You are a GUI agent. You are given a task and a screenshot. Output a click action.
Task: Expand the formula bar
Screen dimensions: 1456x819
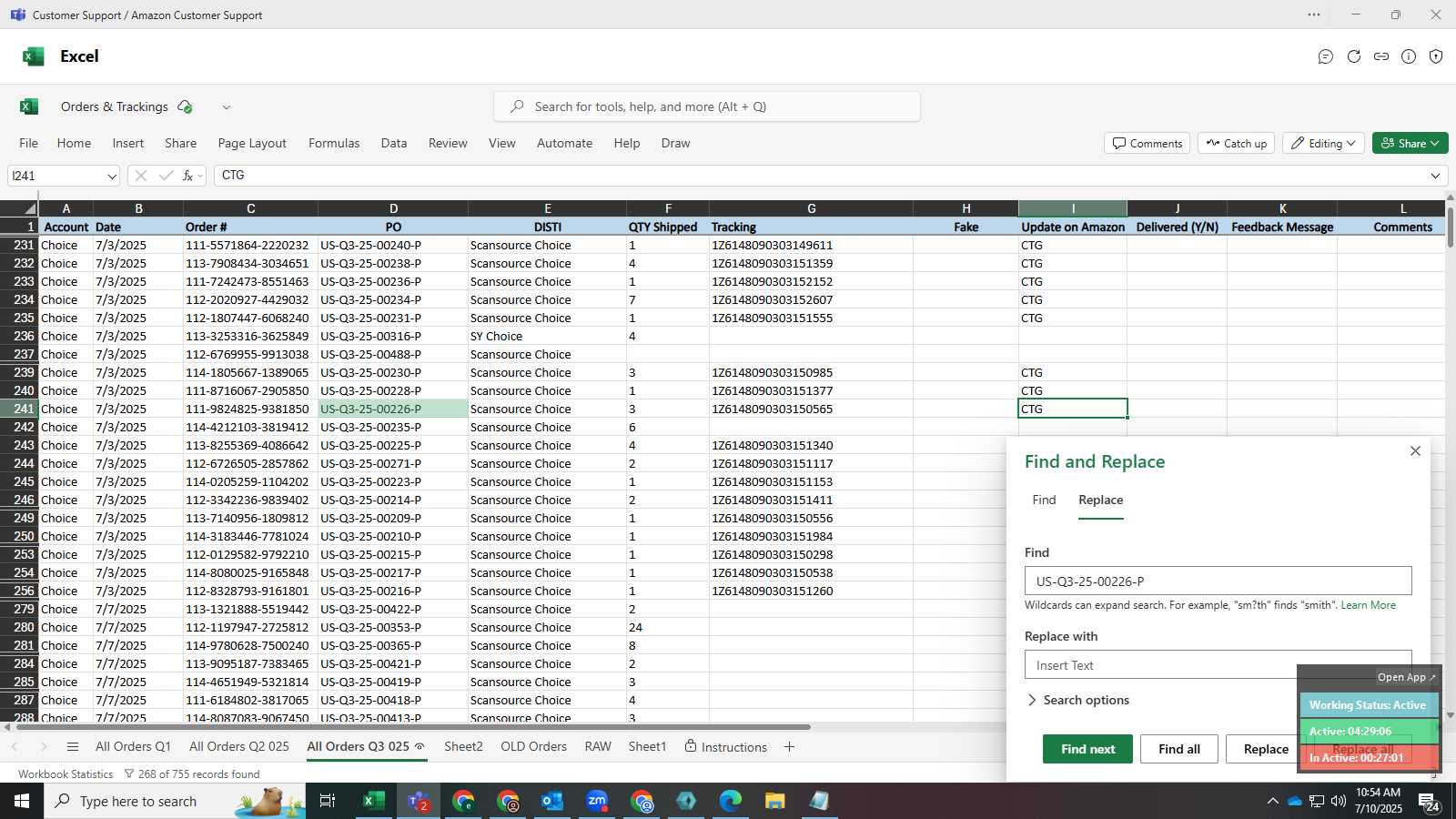1435,176
